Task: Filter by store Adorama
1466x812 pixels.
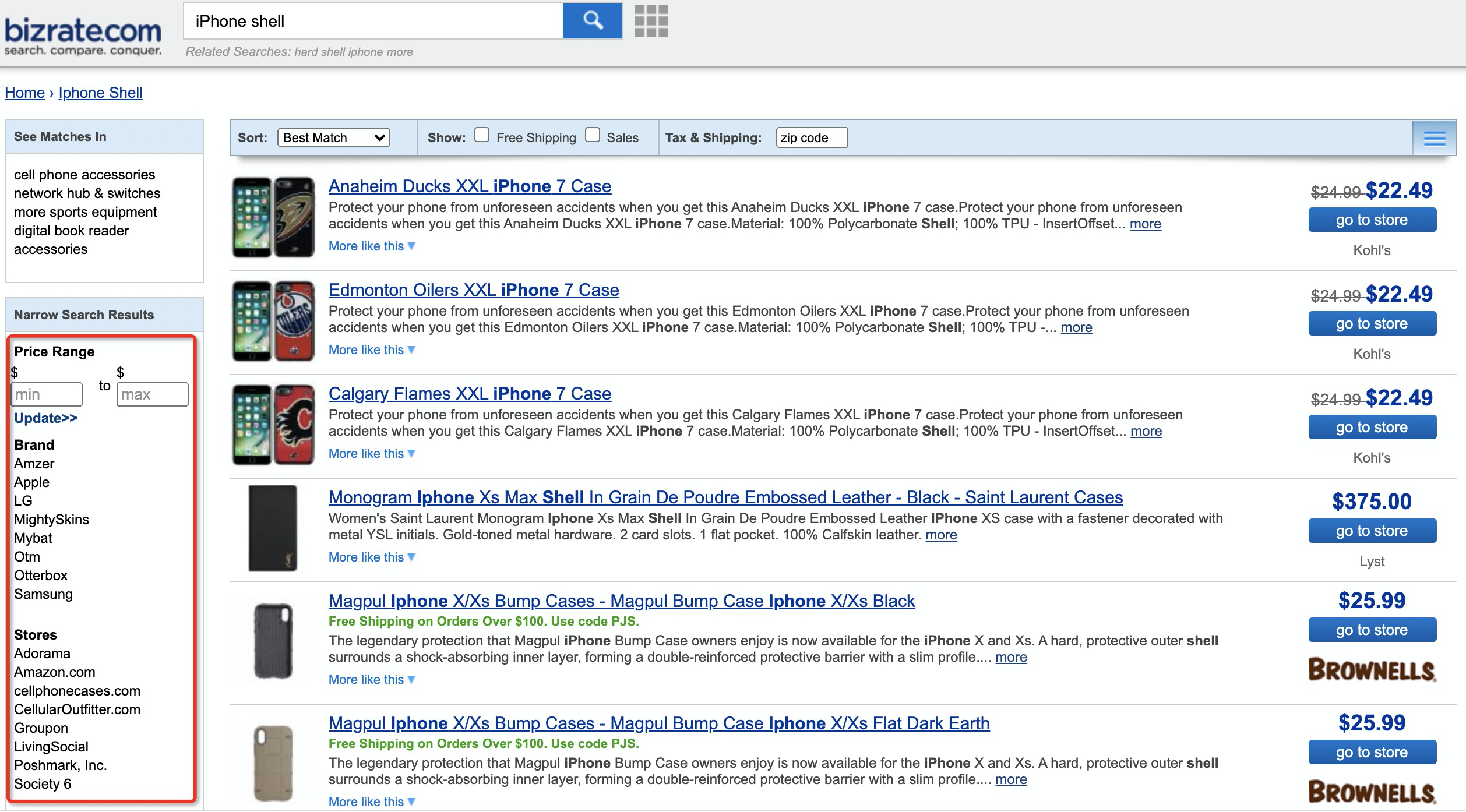Action: coord(43,654)
